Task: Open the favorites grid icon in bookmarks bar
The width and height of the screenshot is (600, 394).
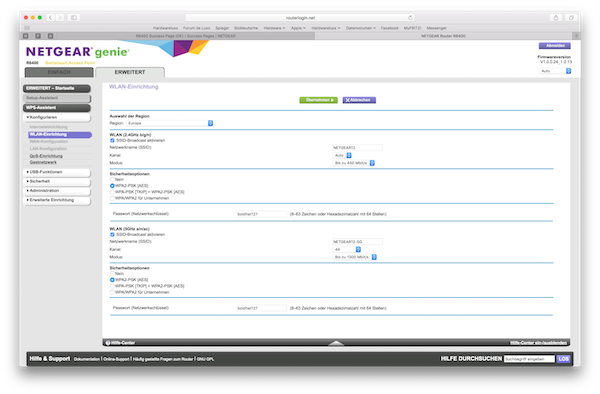Action: tap(27, 28)
